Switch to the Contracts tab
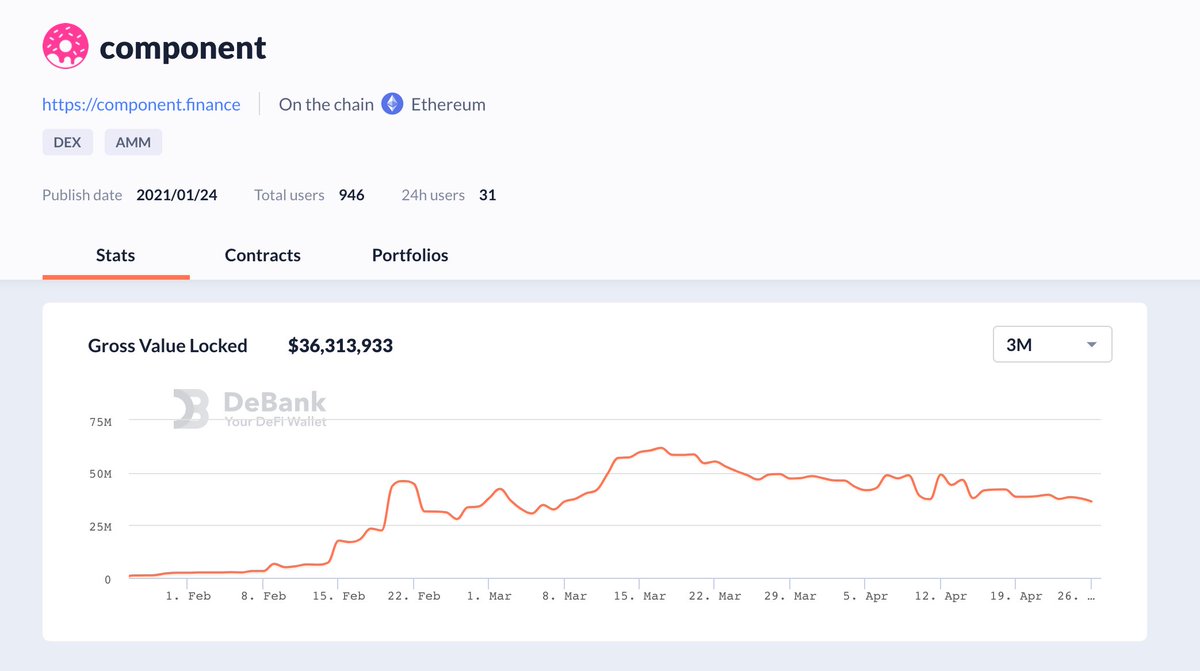1200x671 pixels. click(262, 255)
